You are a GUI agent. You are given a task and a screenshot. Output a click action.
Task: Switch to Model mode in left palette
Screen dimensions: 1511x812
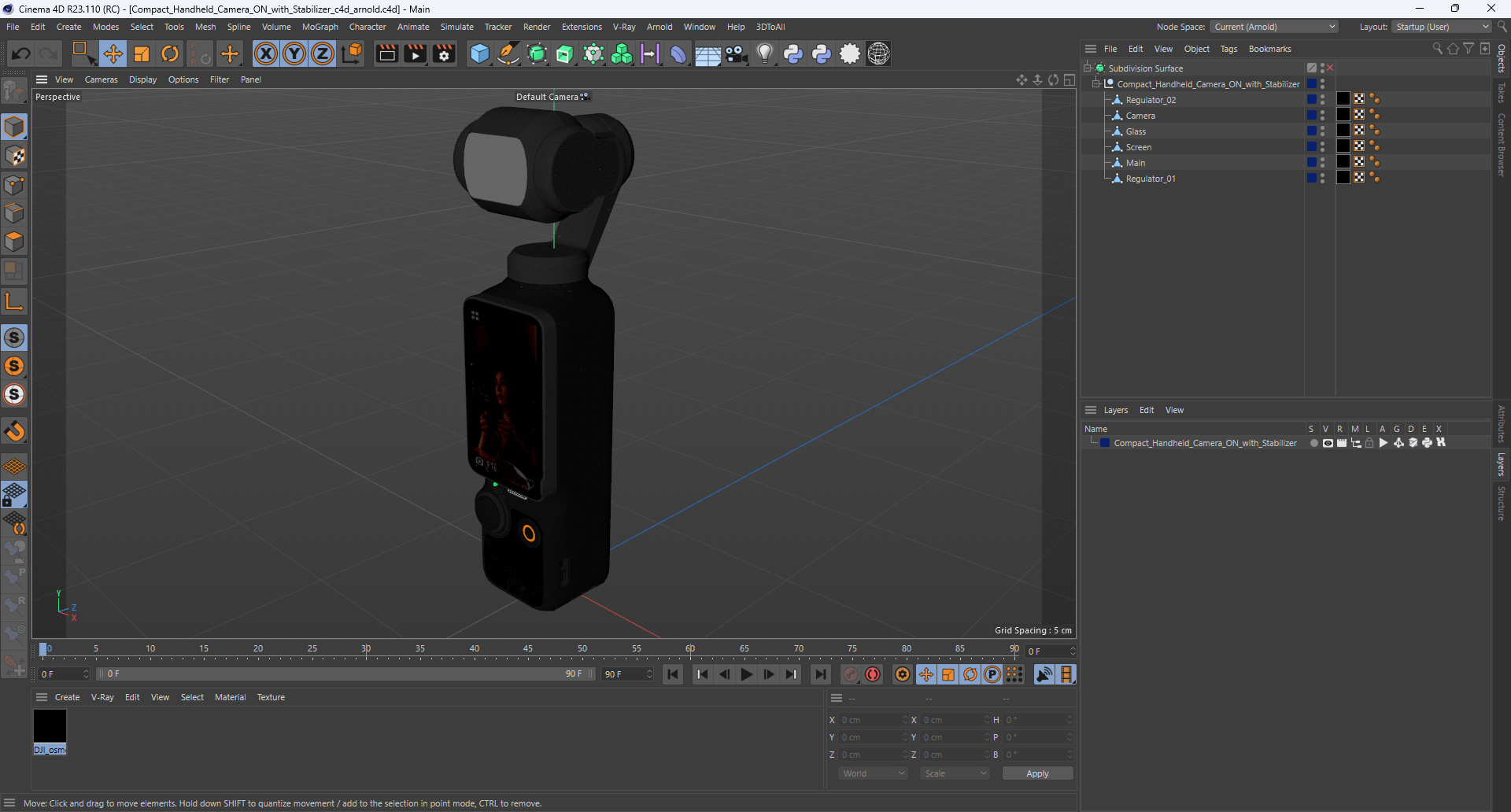pos(14,127)
